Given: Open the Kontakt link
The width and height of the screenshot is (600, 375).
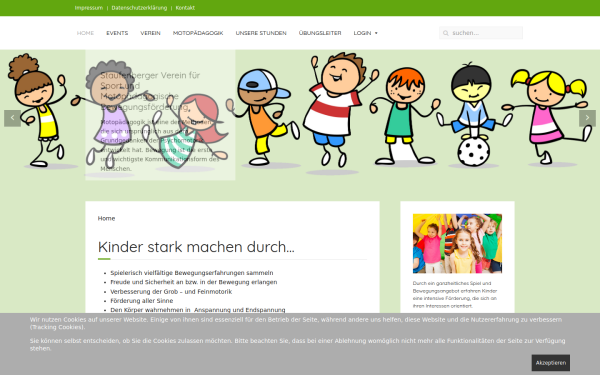Looking at the screenshot, I should click(x=185, y=8).
